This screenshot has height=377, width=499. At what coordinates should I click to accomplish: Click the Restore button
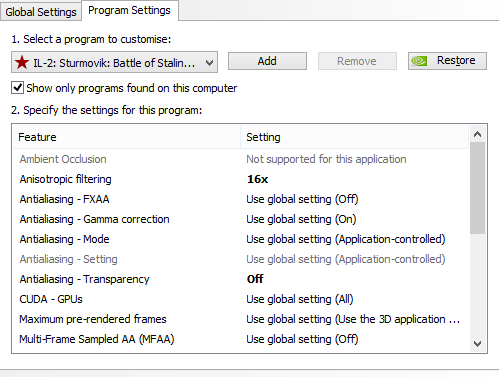pos(447,61)
